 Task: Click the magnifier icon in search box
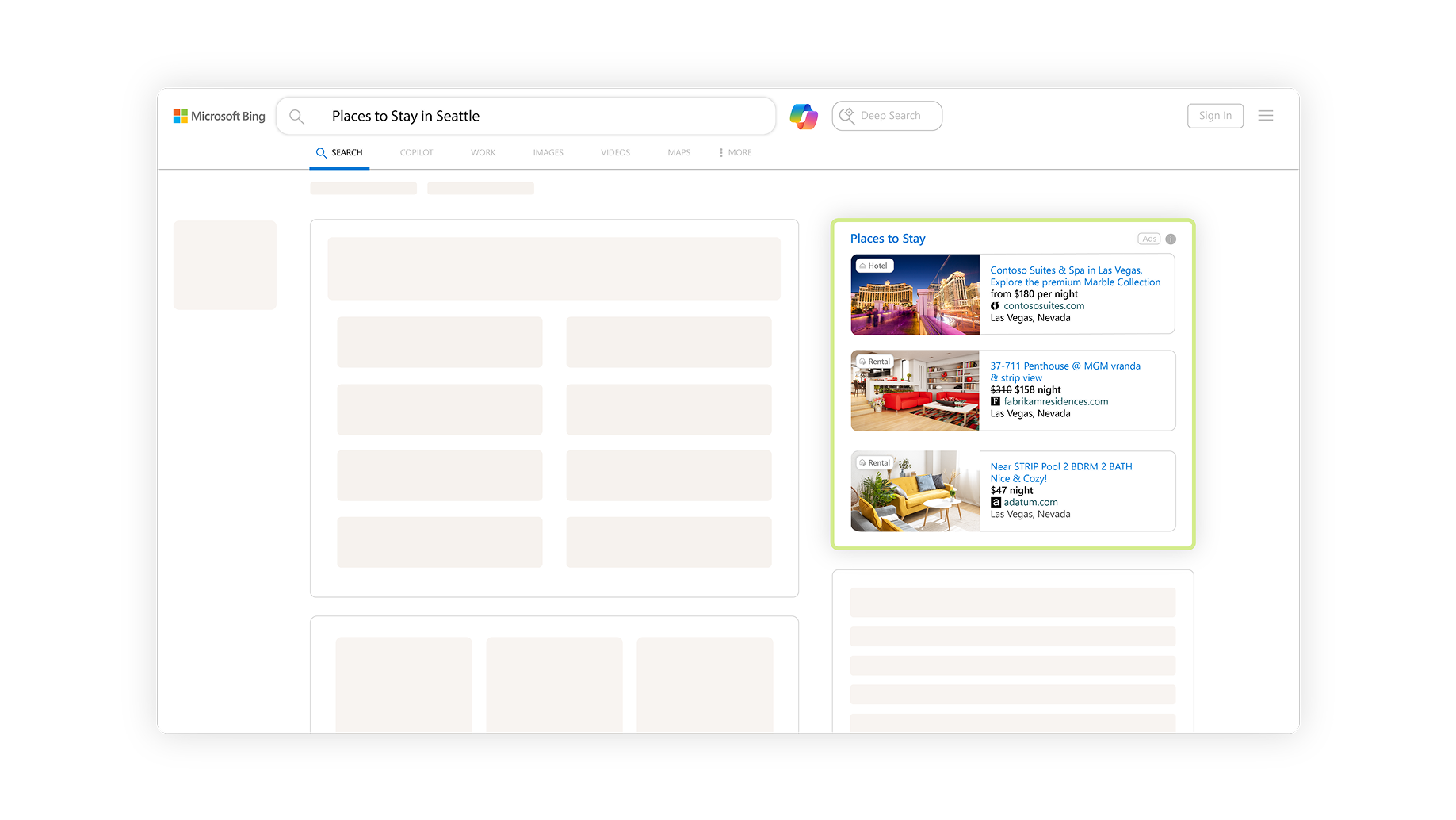296,117
